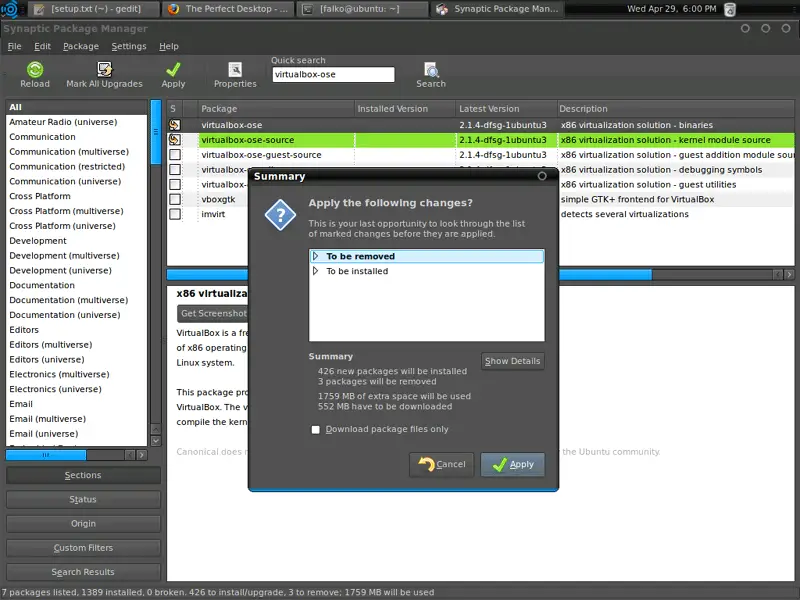
Task: Open the Settings menu
Action: pos(128,46)
